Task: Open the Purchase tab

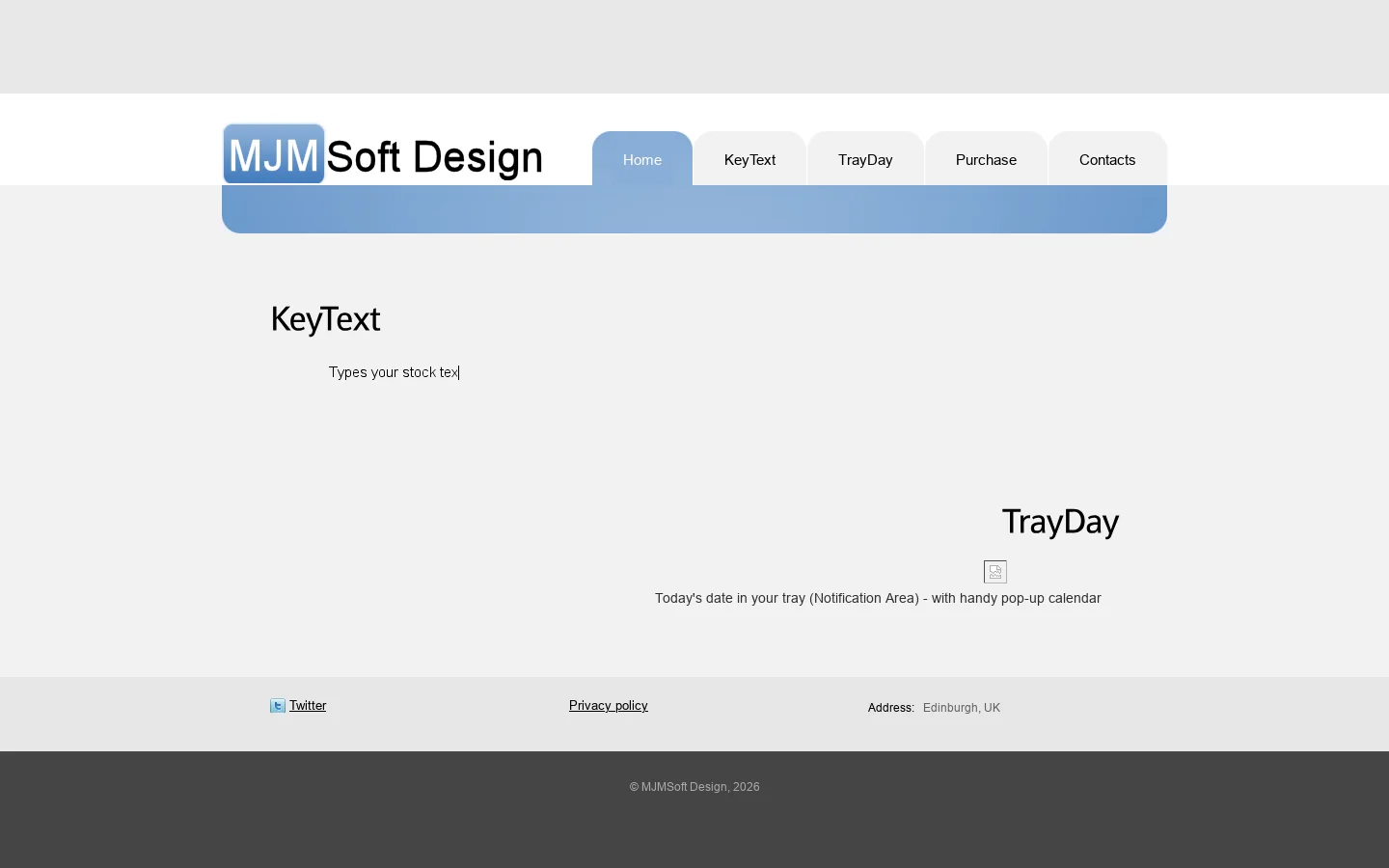Action: 986,158
